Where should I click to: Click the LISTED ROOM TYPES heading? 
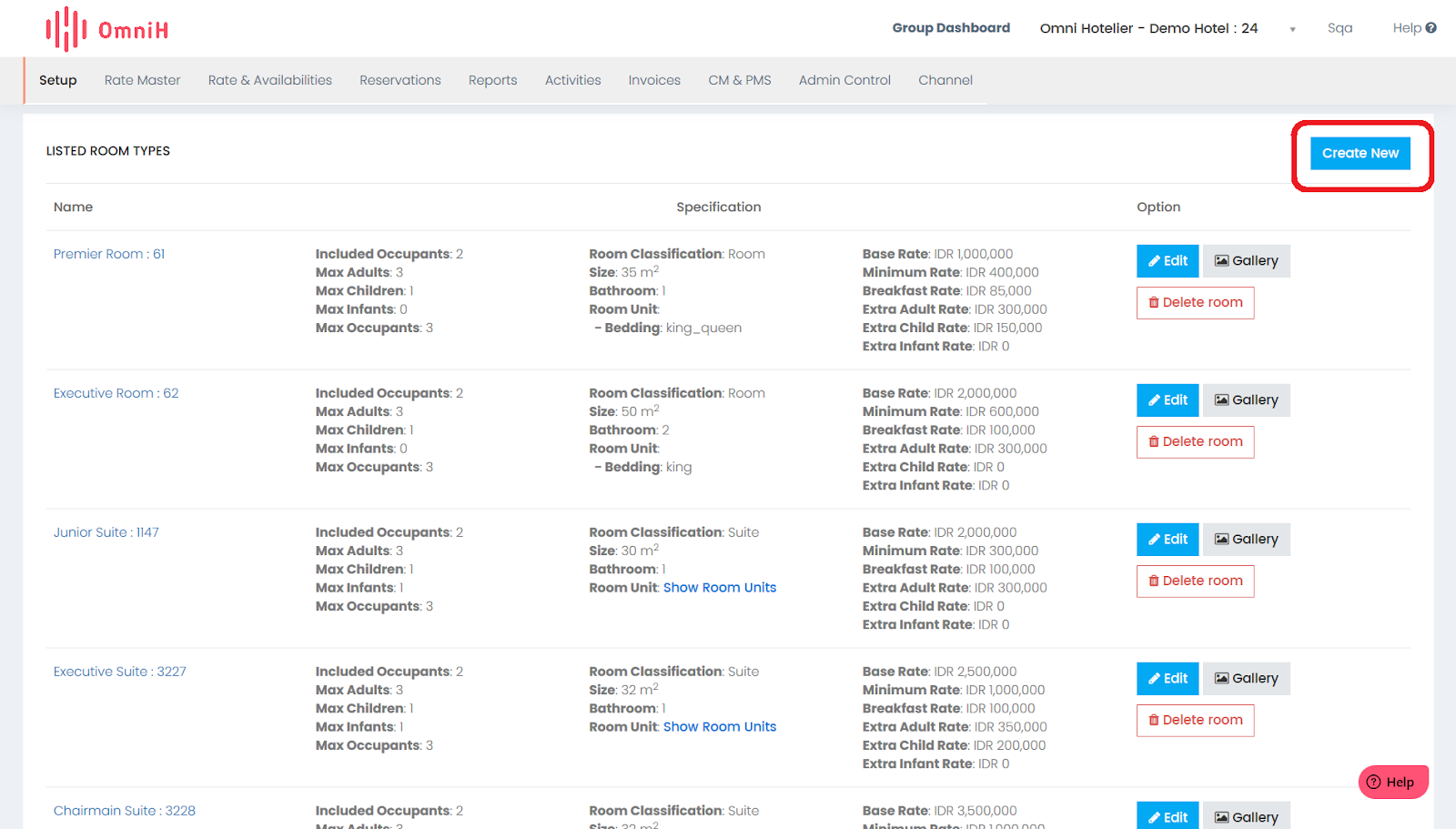click(108, 151)
